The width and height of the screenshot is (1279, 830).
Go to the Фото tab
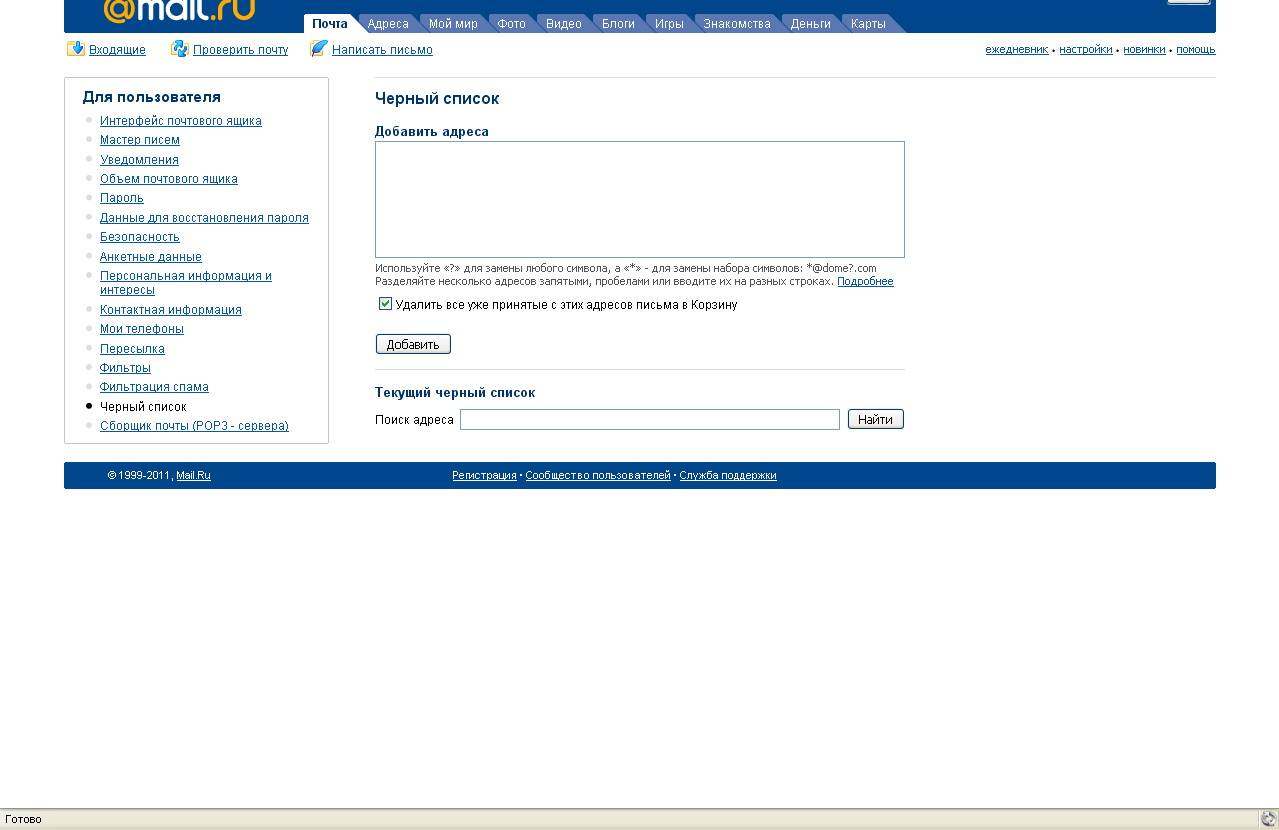(511, 24)
